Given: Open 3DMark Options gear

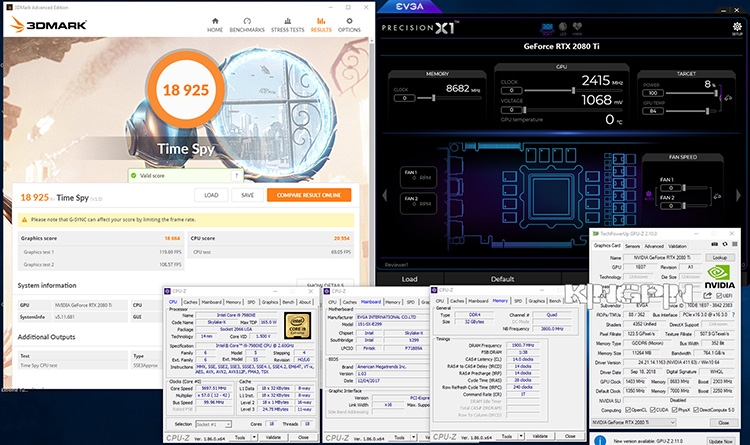Looking at the screenshot, I should pos(349,23).
